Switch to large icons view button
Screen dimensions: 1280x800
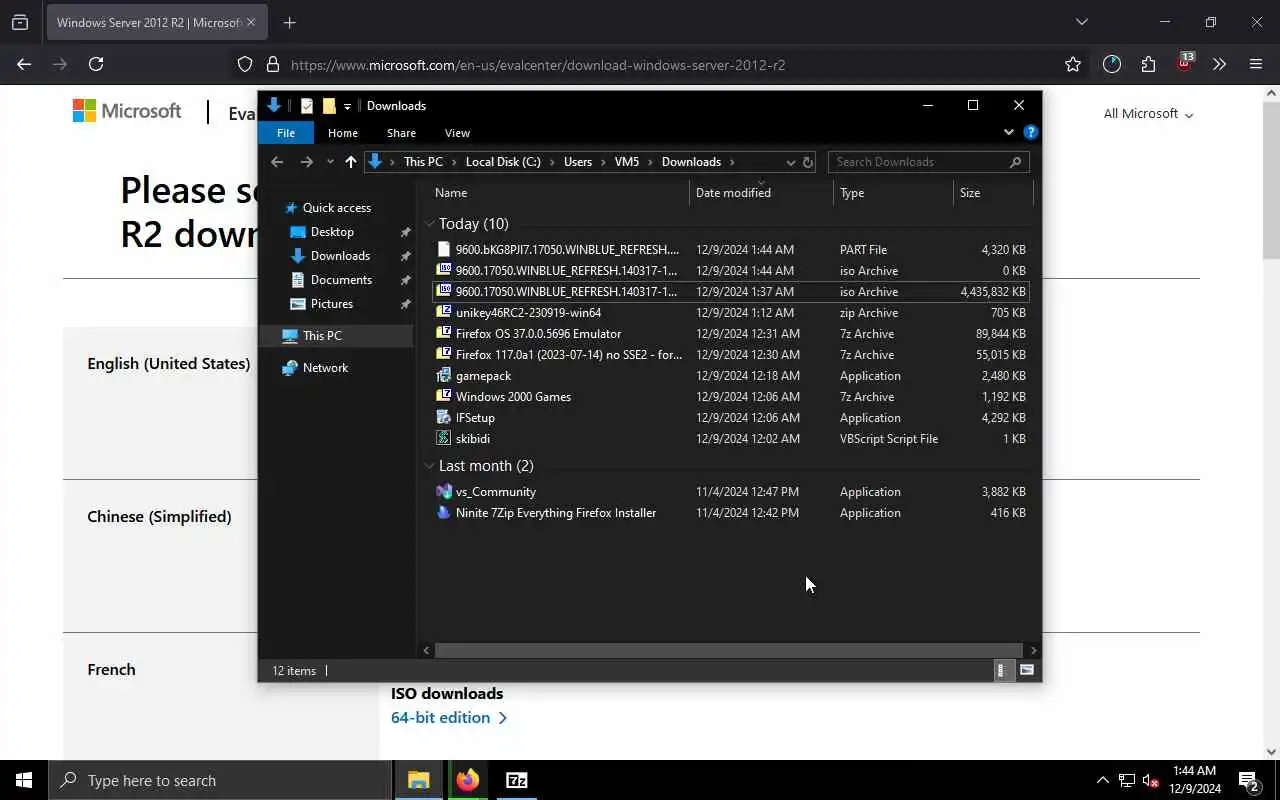tap(1026, 670)
